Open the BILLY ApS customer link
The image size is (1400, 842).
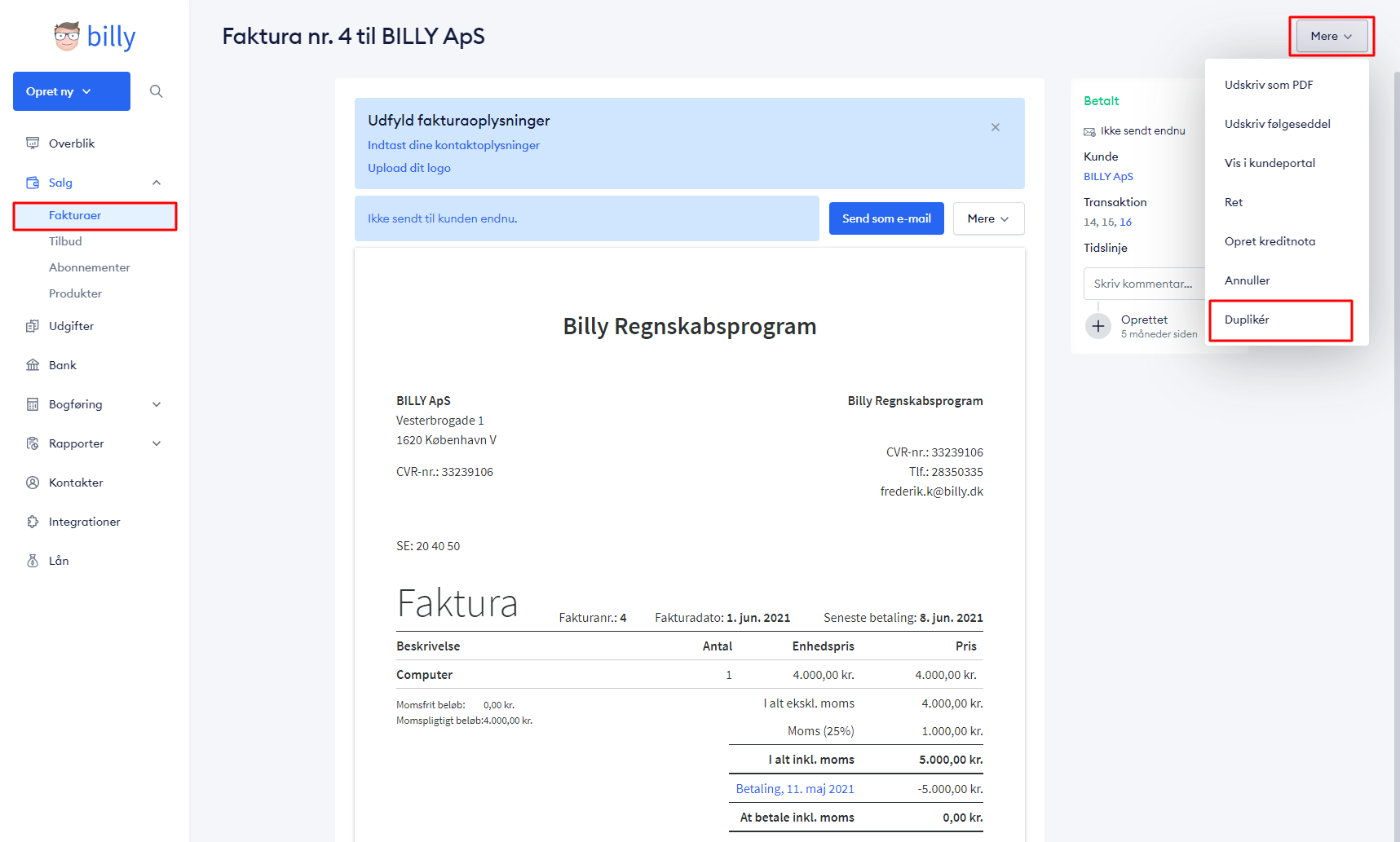[x=1108, y=177]
